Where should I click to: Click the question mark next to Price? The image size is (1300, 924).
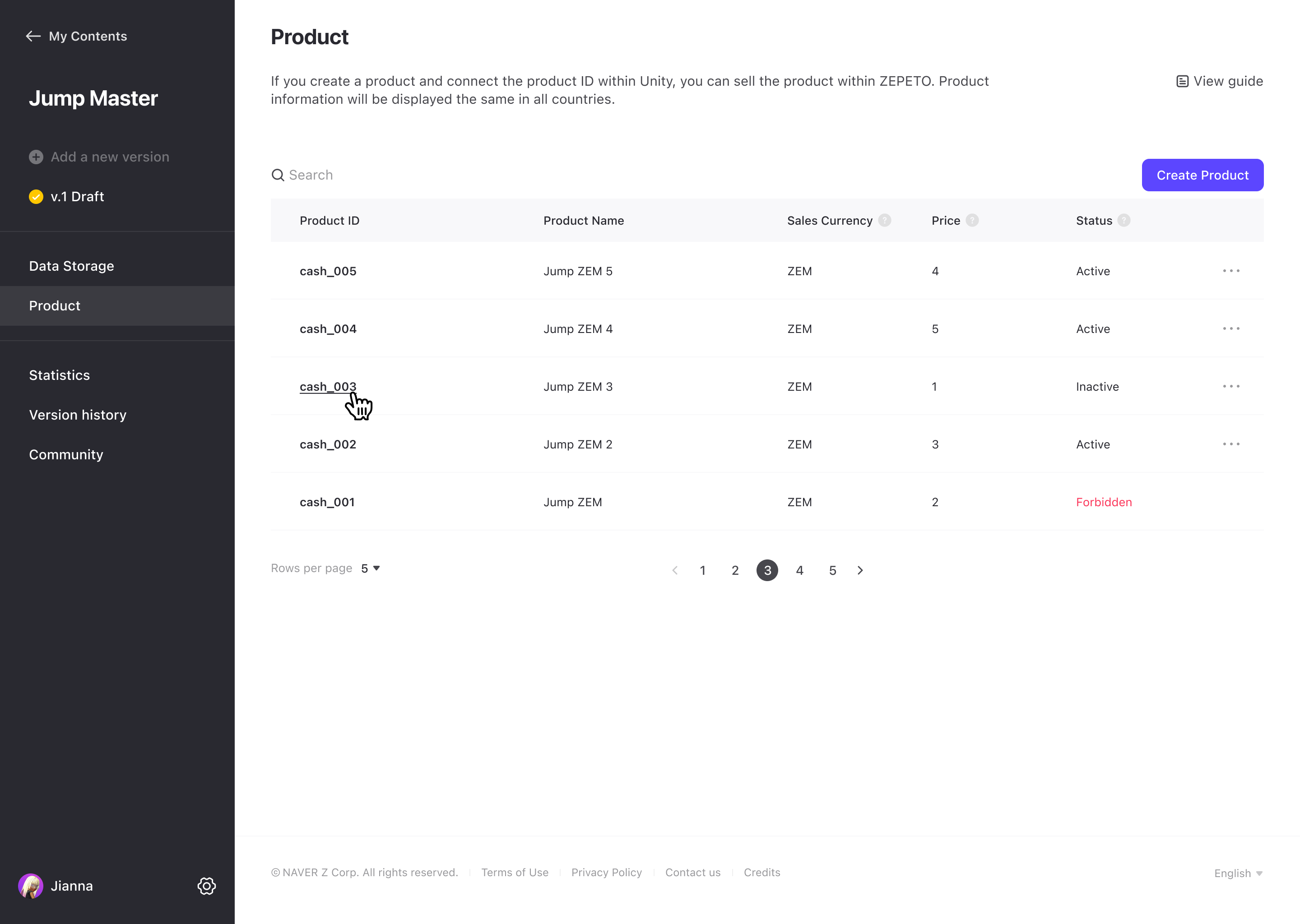tap(972, 220)
